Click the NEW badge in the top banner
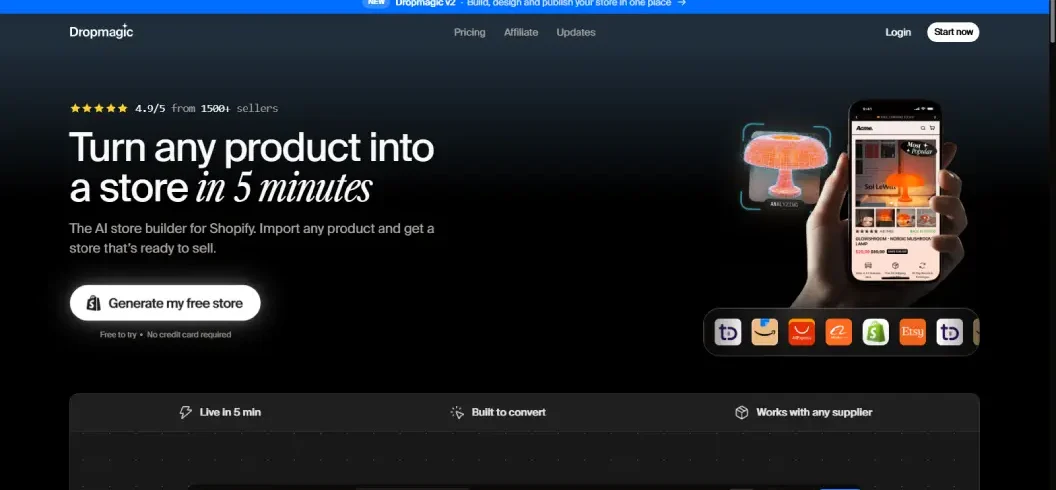 tap(376, 3)
